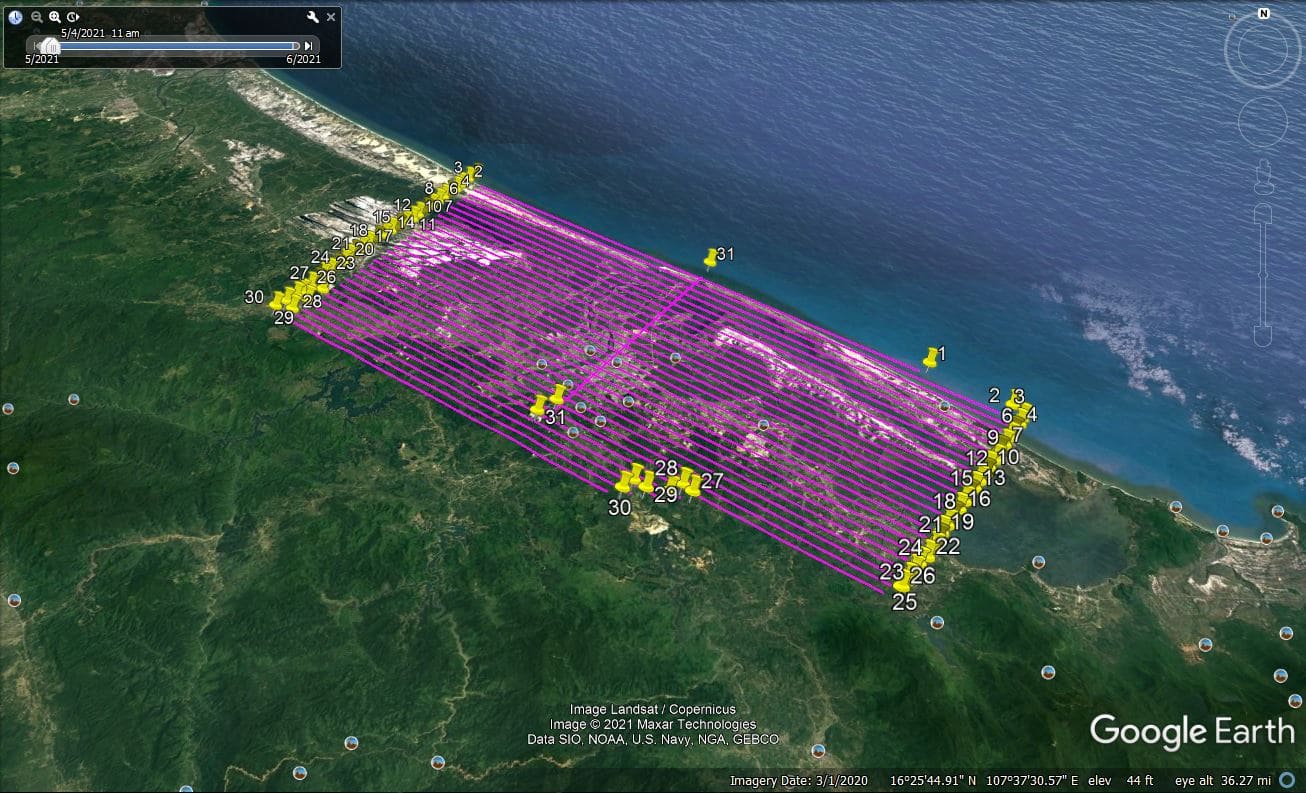
Task: Click the yellow pushpin labeled 25
Action: 902,583
